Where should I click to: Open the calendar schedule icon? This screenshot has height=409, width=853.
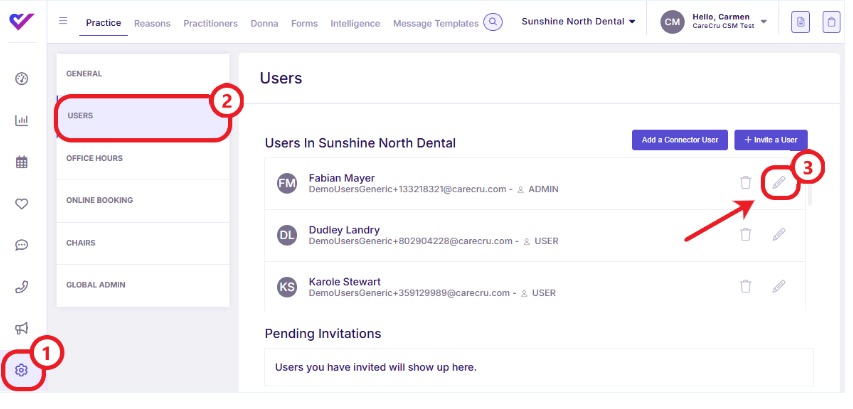tap(21, 162)
